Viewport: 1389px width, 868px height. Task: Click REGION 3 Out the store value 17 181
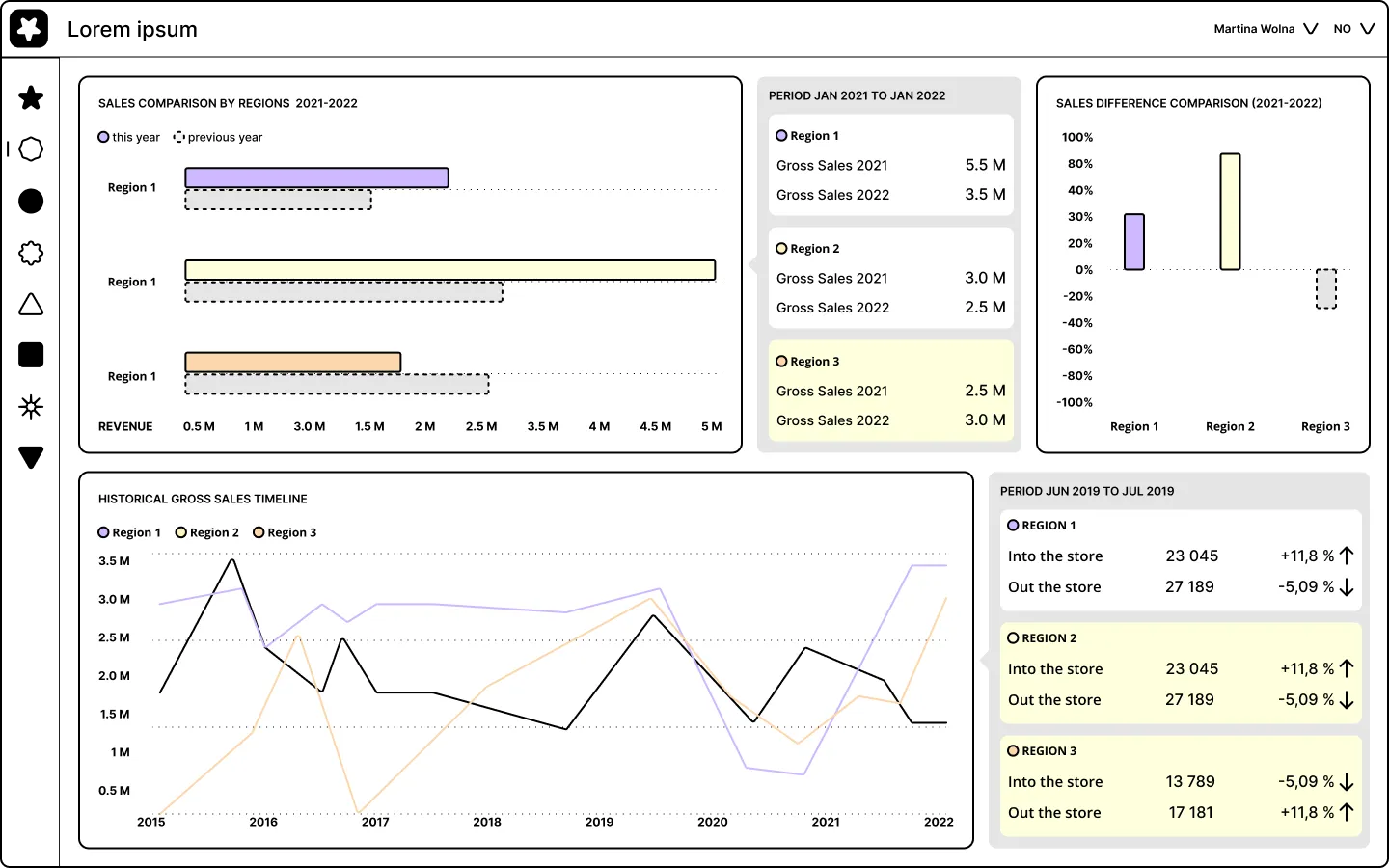pyautogui.click(x=1190, y=812)
